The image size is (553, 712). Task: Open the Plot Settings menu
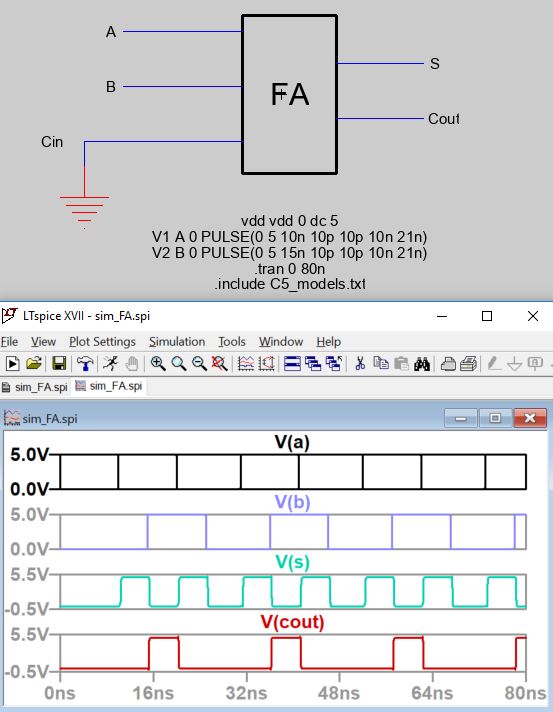[102, 341]
